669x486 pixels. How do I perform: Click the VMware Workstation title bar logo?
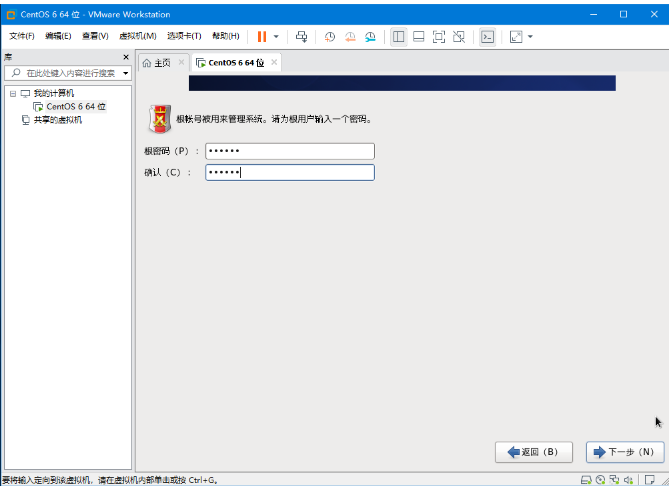(11, 15)
